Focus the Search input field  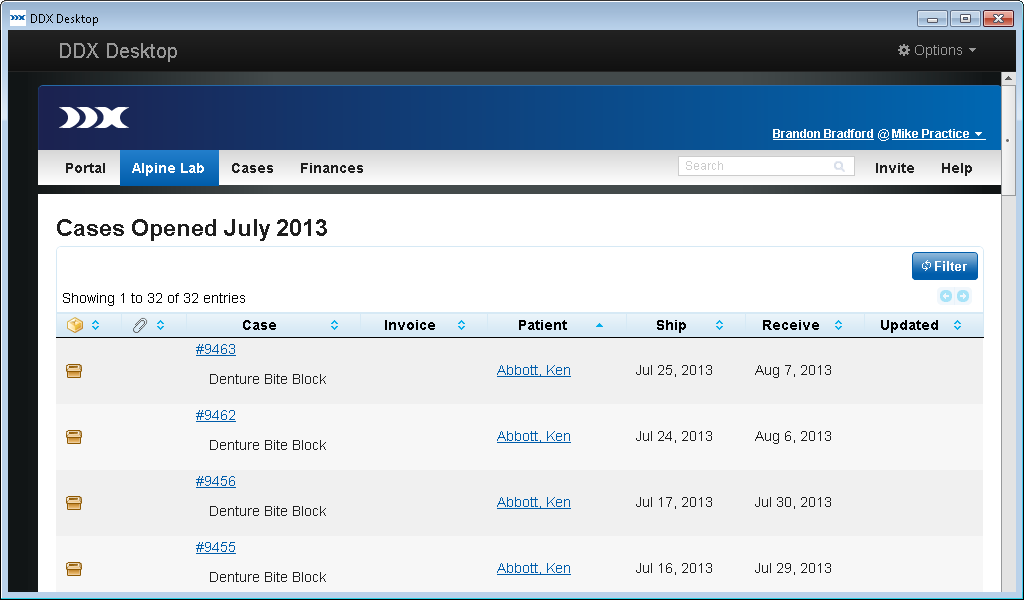[756, 166]
